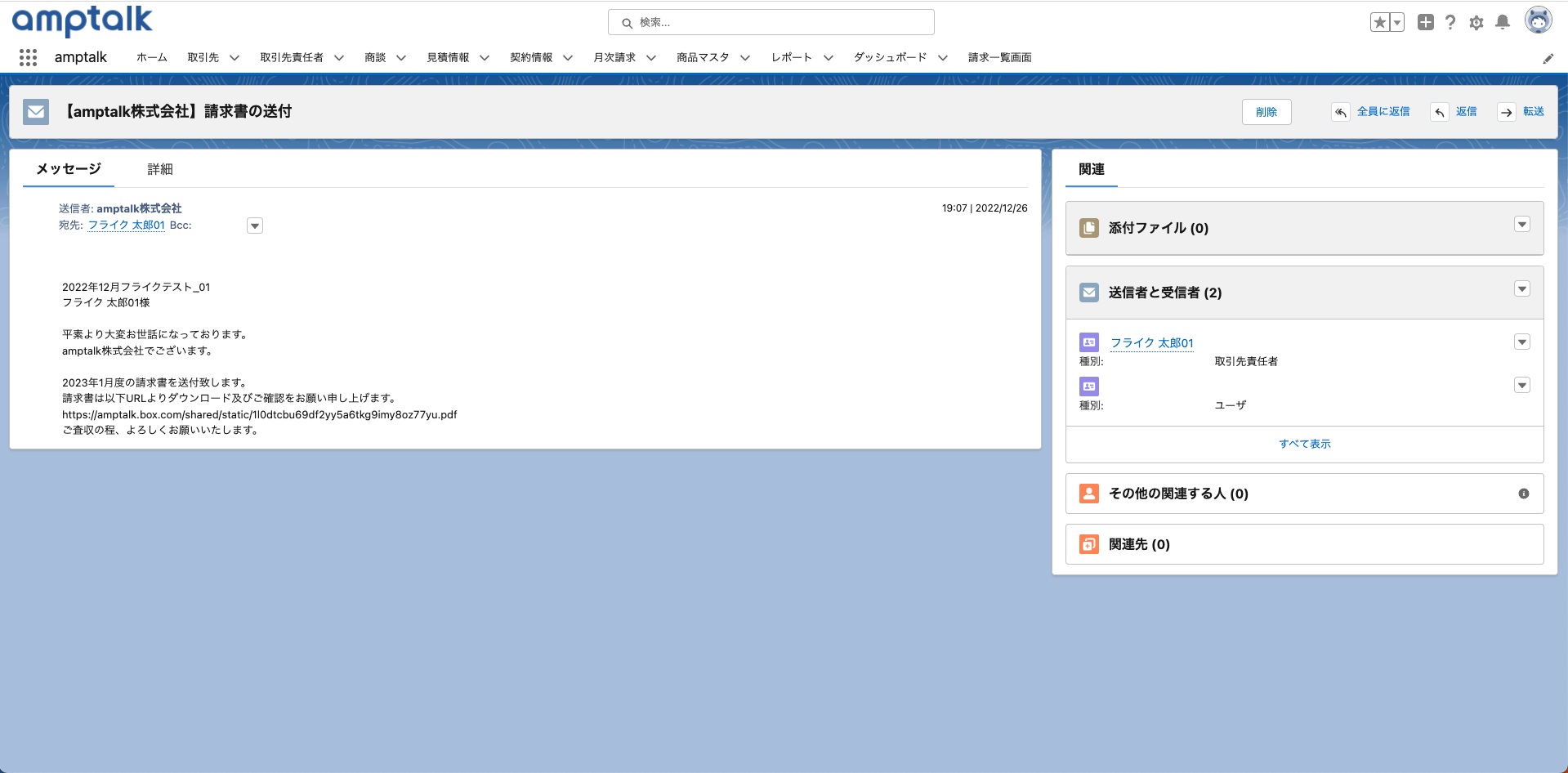Expand the 契約情報 tab chevron
1568x773 pixels.
tap(568, 58)
